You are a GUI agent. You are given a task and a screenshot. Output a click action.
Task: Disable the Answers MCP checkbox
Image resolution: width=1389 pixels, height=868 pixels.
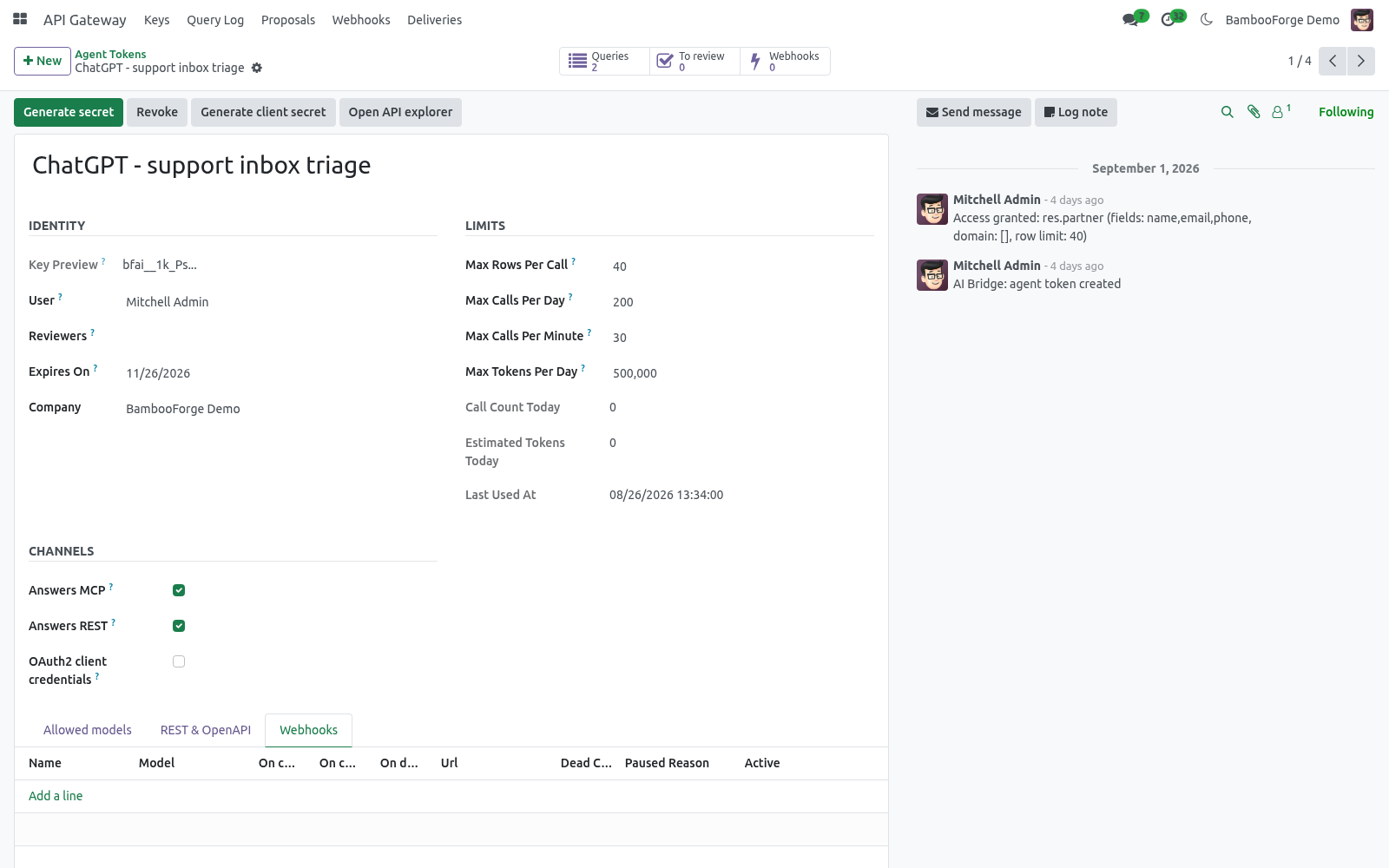(x=179, y=590)
